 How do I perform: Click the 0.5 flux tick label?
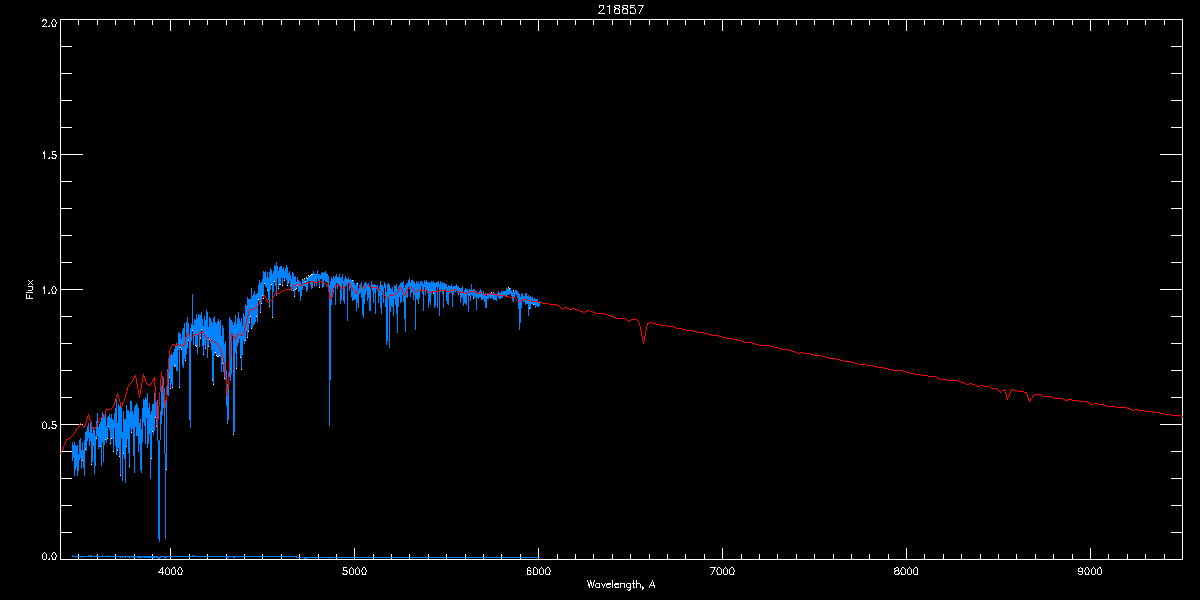tap(47, 424)
